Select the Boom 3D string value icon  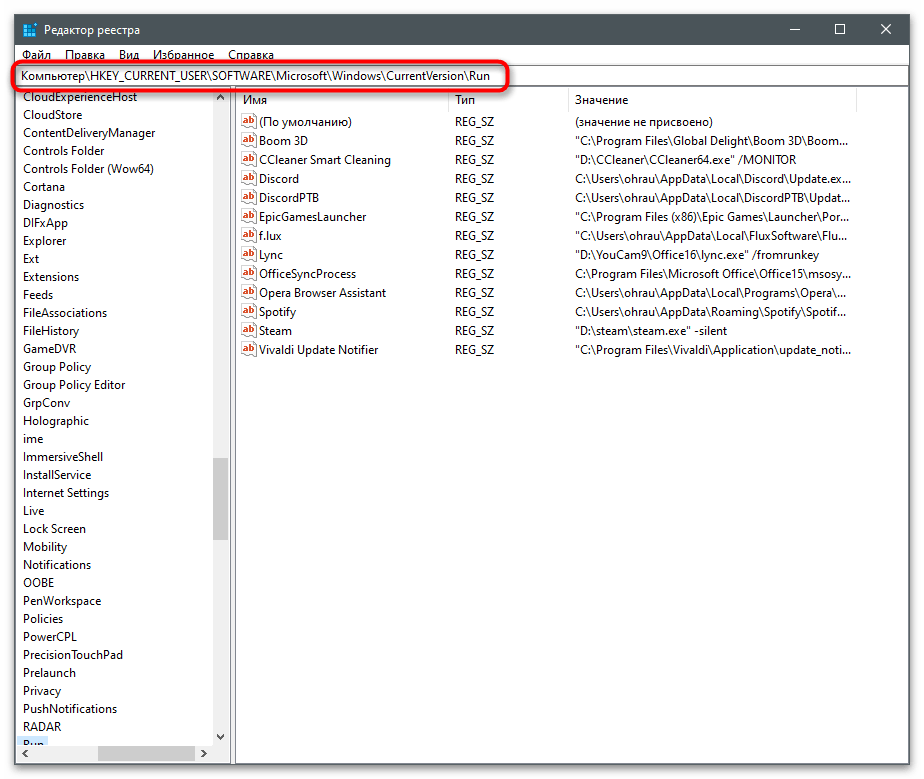pyautogui.click(x=250, y=141)
